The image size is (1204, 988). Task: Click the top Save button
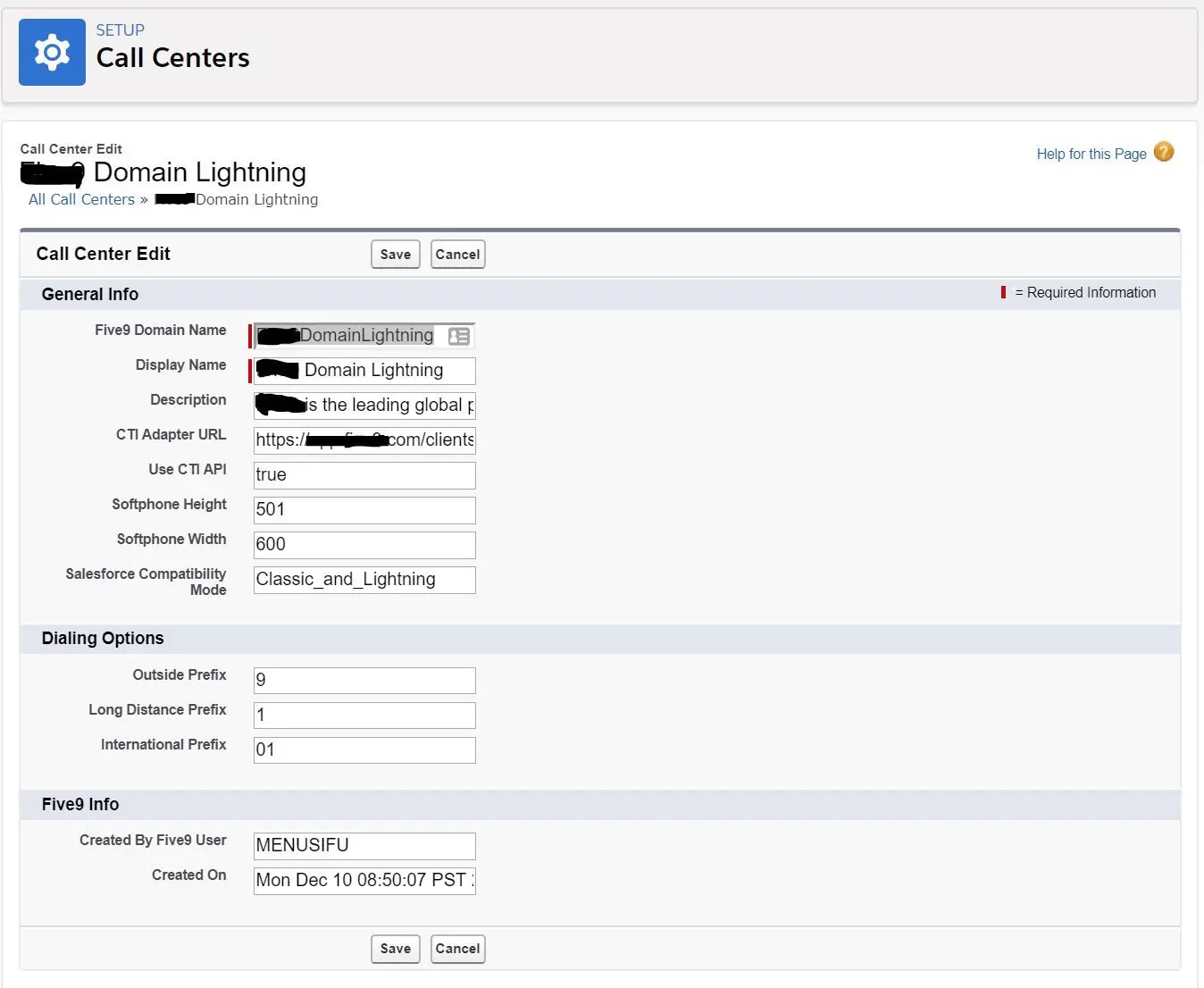point(396,255)
